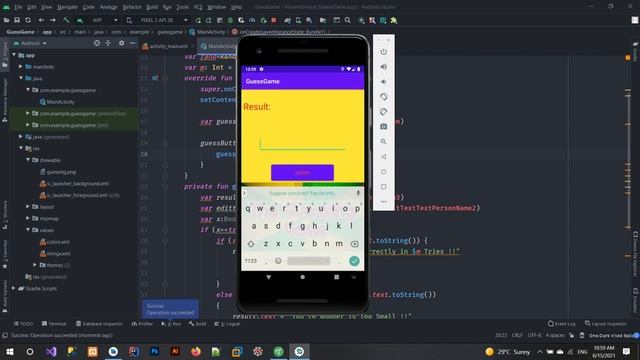Screen dimensions: 640x360
Task: Click the emulator Volume Up icon
Action: point(383,67)
